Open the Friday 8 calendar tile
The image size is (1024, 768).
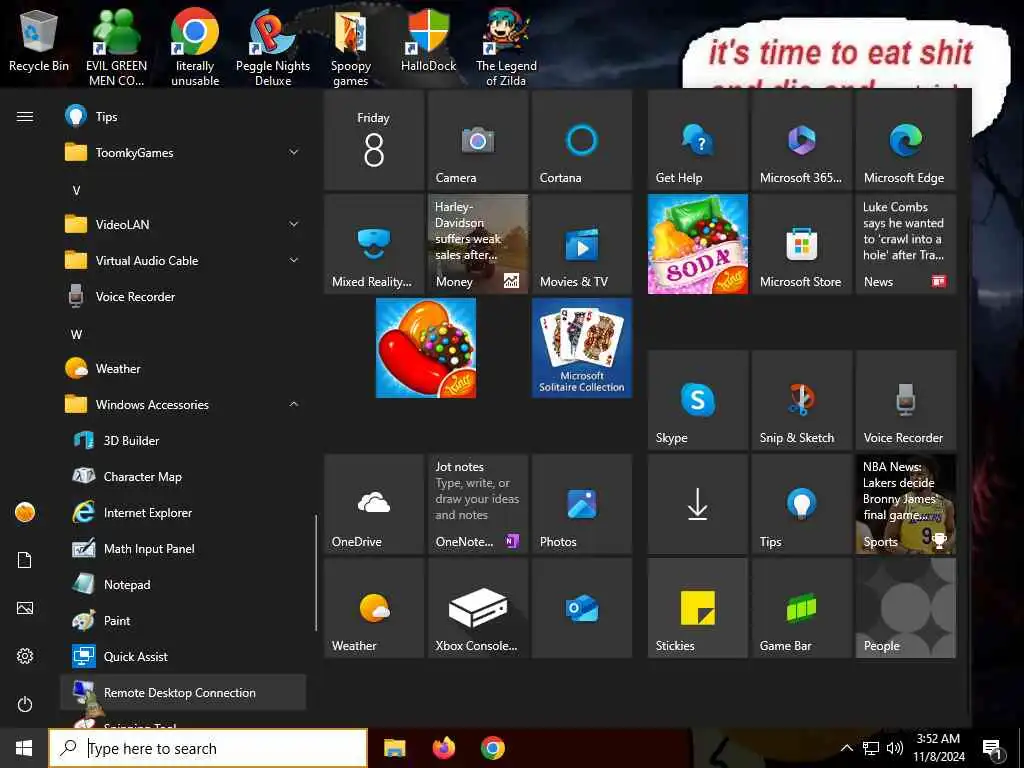click(374, 140)
